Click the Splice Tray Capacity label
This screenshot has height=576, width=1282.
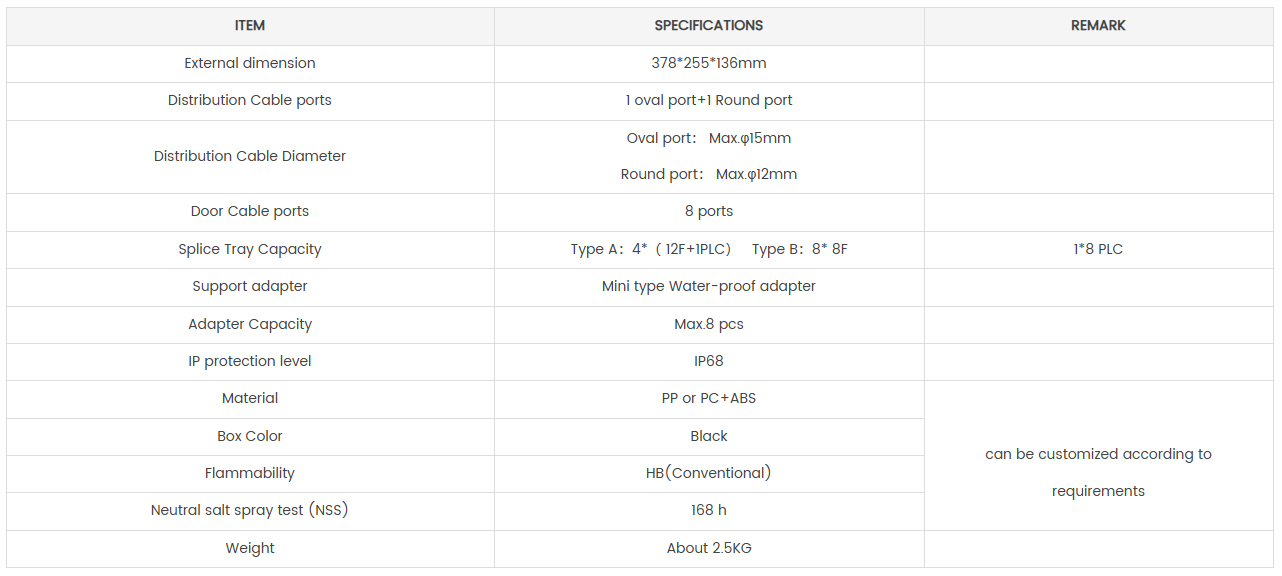tap(250, 249)
